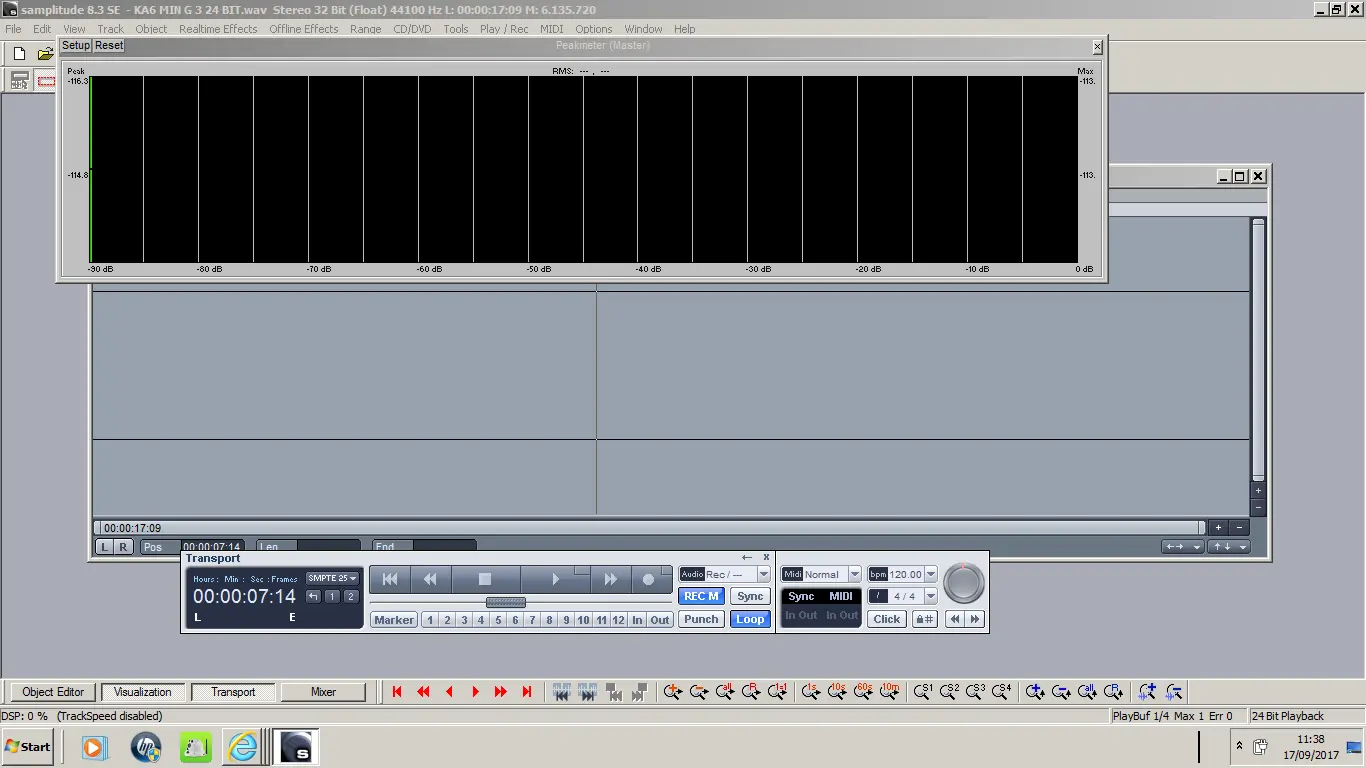Click the Peakmeter Reset button
This screenshot has height=768, width=1366.
(109, 45)
